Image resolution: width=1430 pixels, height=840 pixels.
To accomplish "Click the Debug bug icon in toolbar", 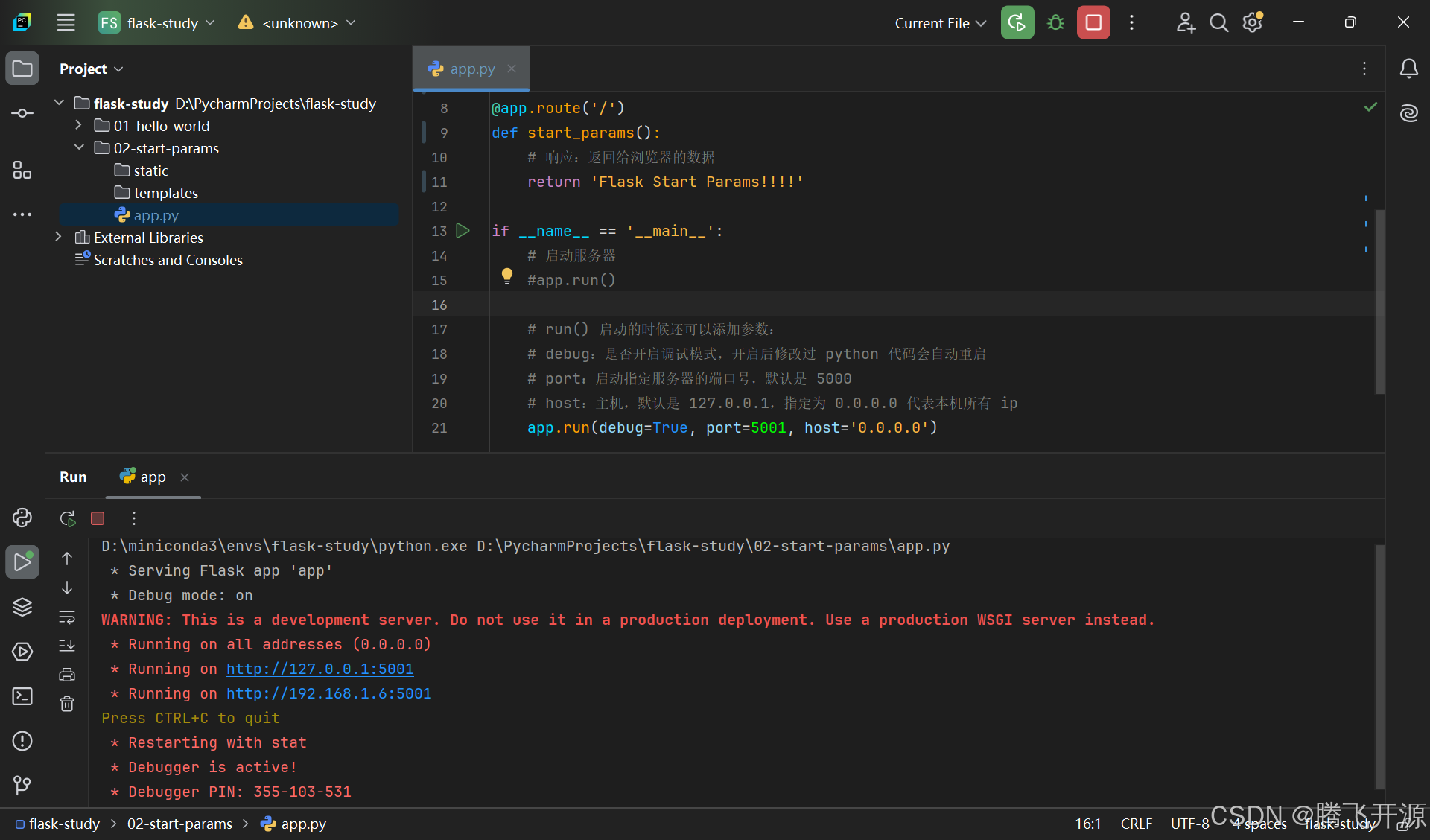I will (x=1055, y=23).
